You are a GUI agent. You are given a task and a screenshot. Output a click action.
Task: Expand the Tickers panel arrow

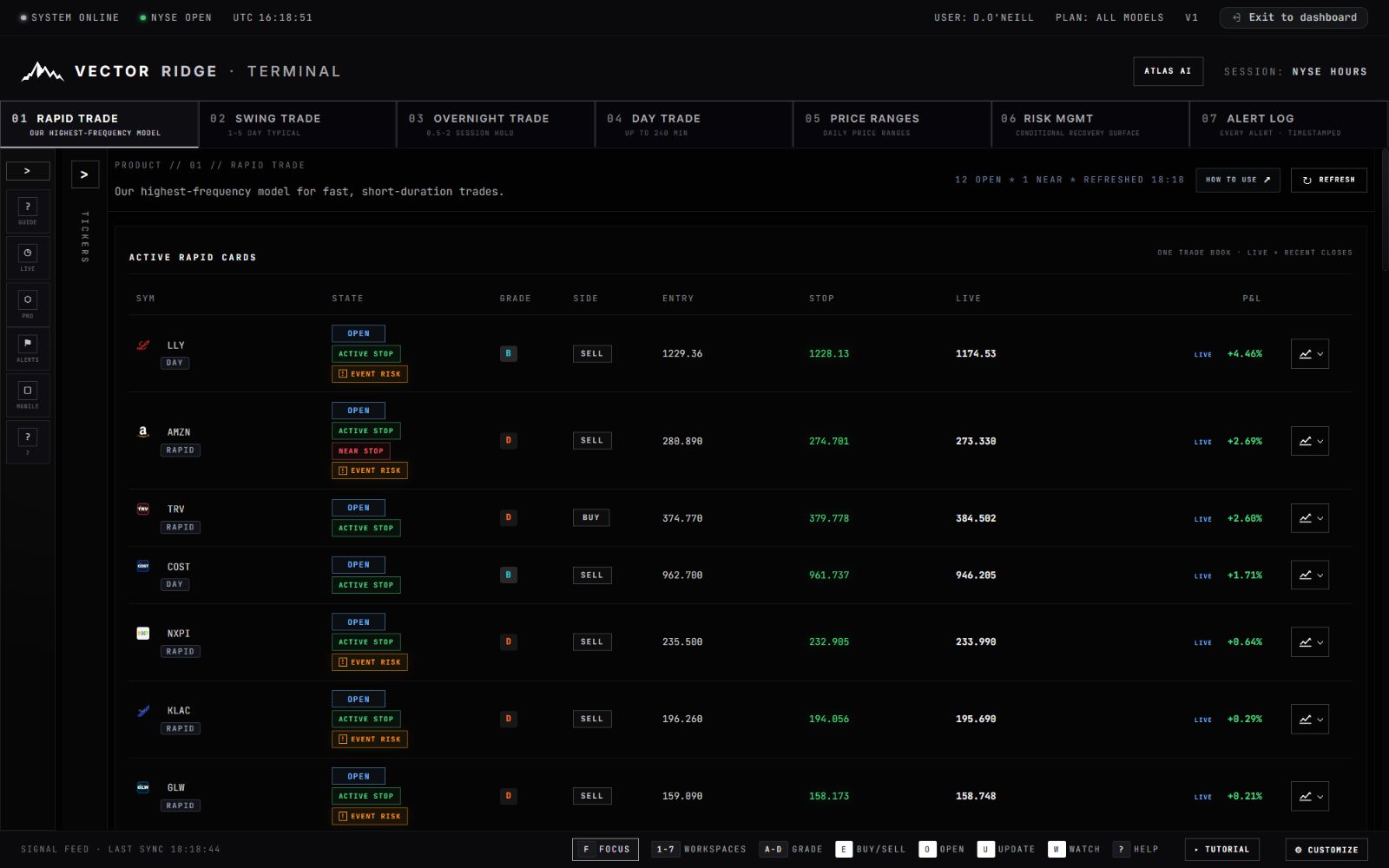tap(84, 174)
